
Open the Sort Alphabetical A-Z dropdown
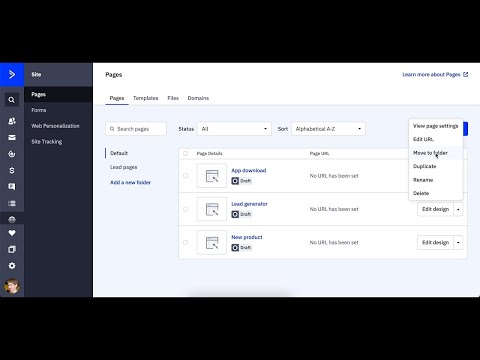(328, 129)
